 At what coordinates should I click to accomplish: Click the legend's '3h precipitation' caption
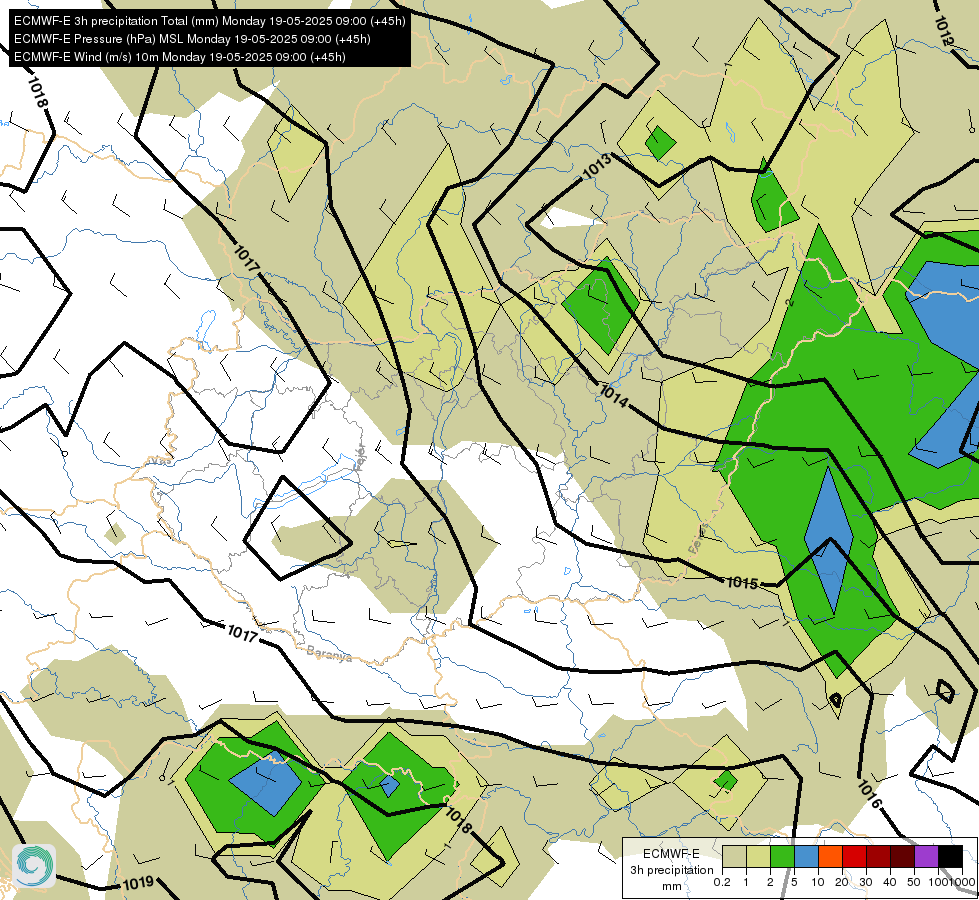pos(671,870)
